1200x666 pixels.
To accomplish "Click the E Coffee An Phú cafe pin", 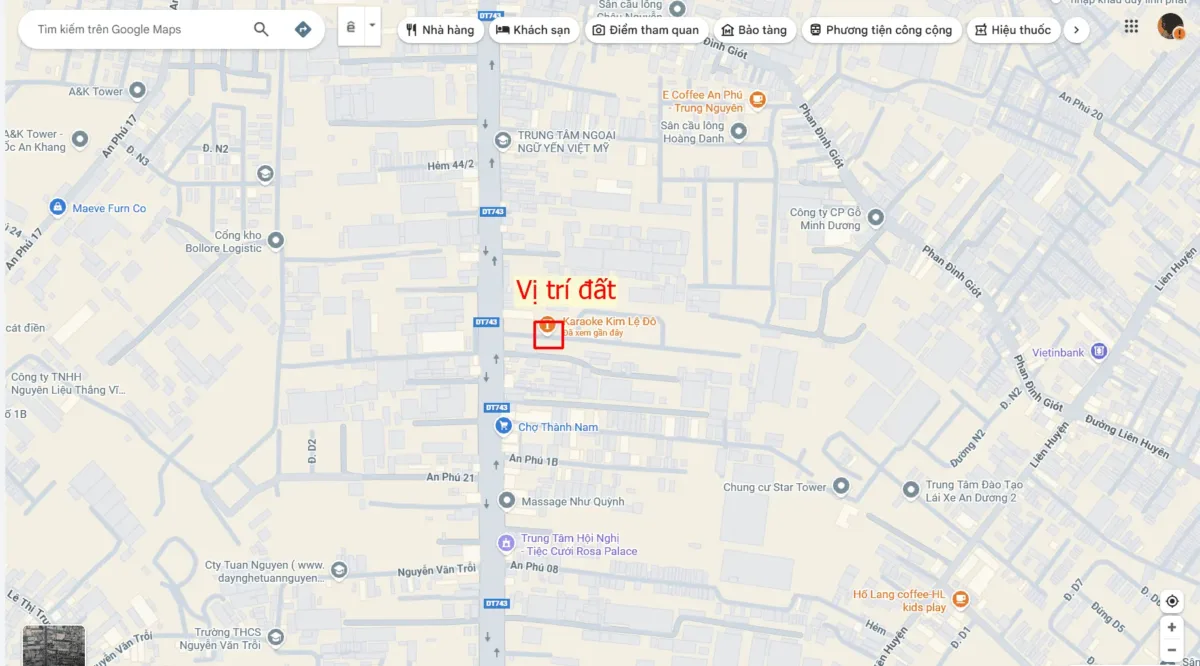I will pyautogui.click(x=758, y=99).
